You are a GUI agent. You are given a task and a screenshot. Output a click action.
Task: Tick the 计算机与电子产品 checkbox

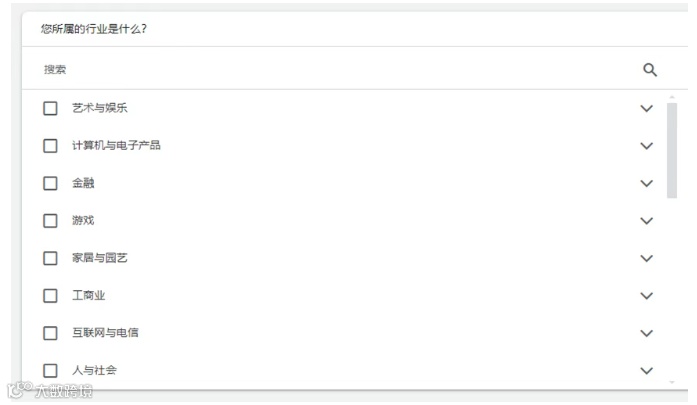pyautogui.click(x=50, y=146)
